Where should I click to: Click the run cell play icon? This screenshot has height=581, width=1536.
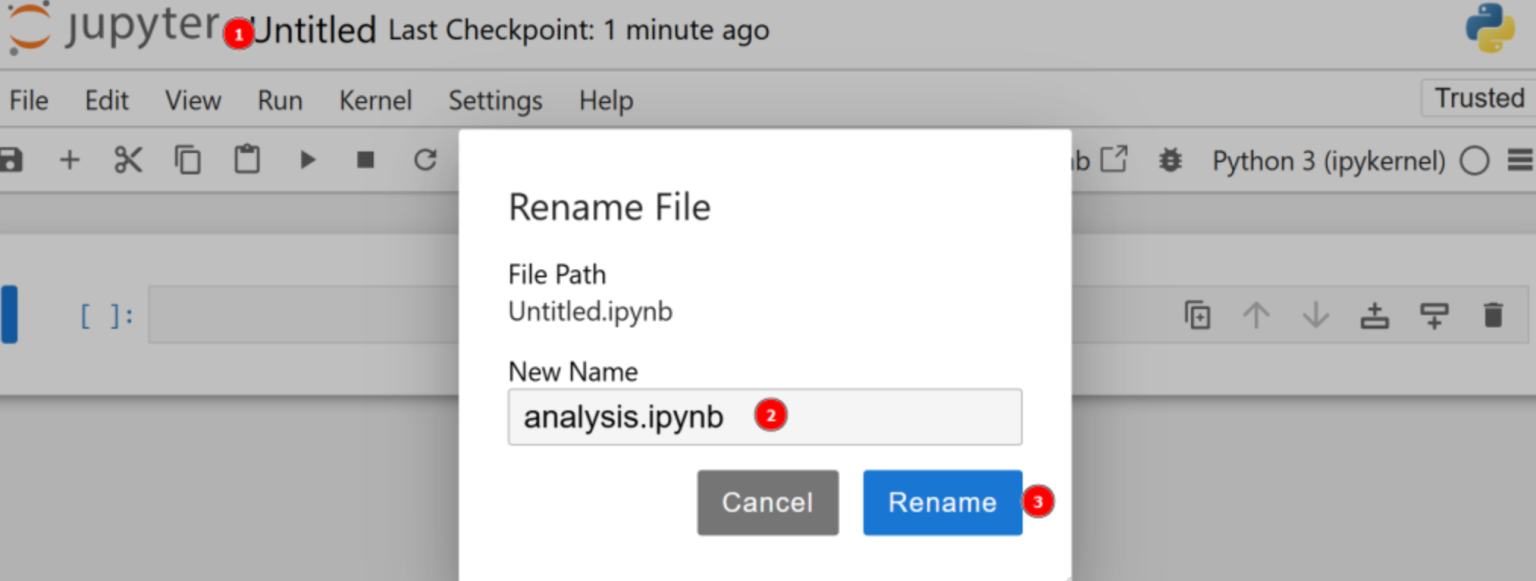coord(306,160)
